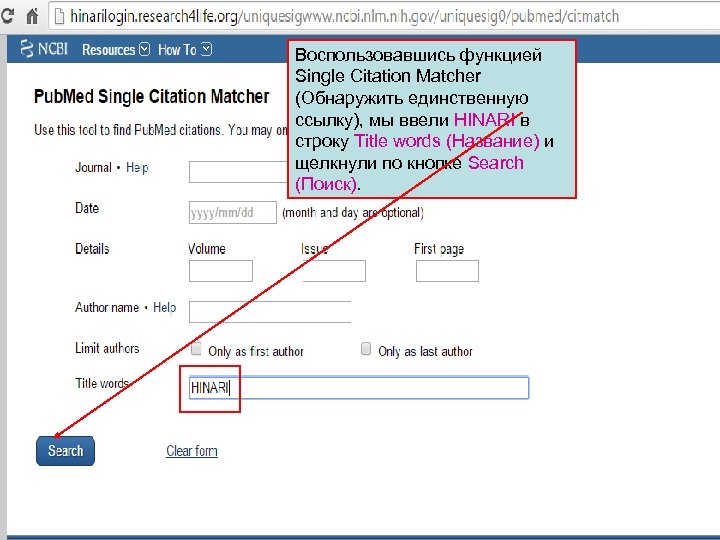Check Only as first author
The height and width of the screenshot is (540, 720).
pyautogui.click(x=196, y=349)
